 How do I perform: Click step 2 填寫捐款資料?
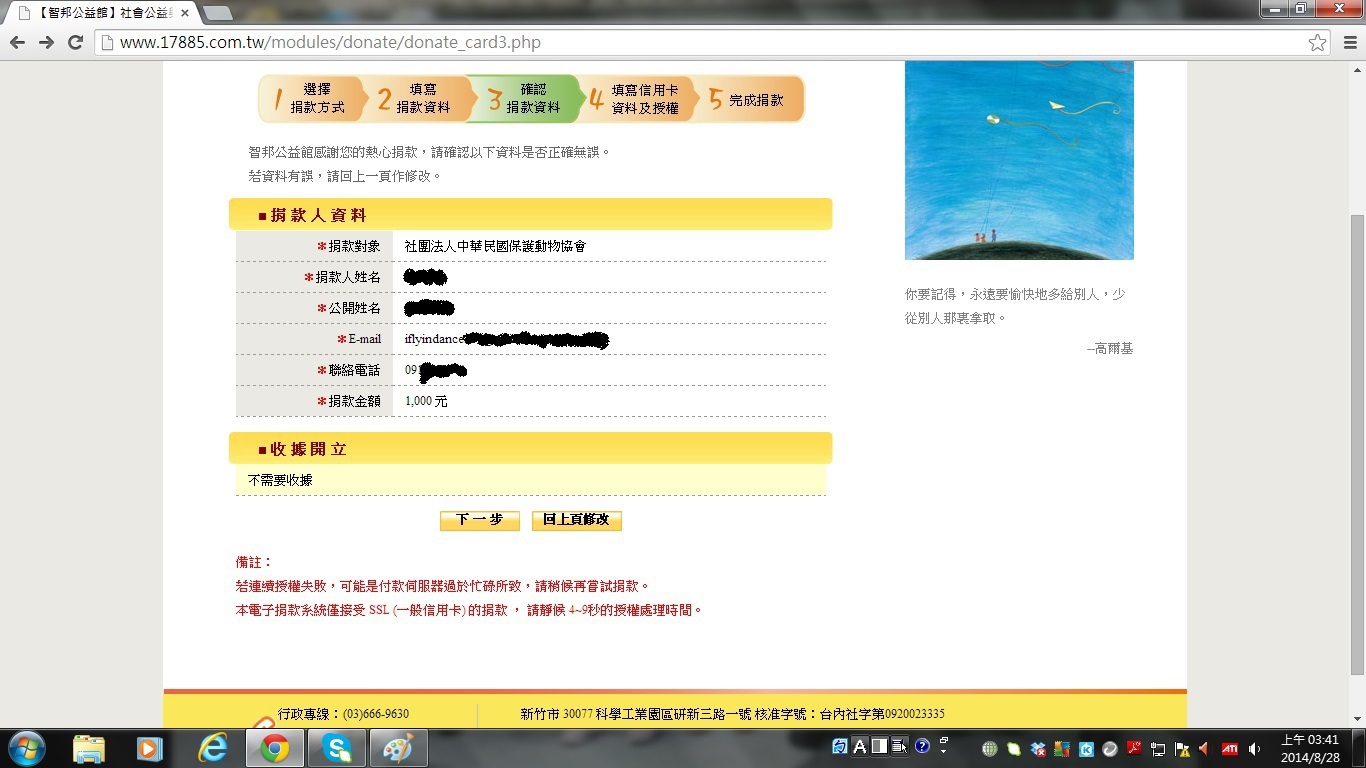point(419,99)
